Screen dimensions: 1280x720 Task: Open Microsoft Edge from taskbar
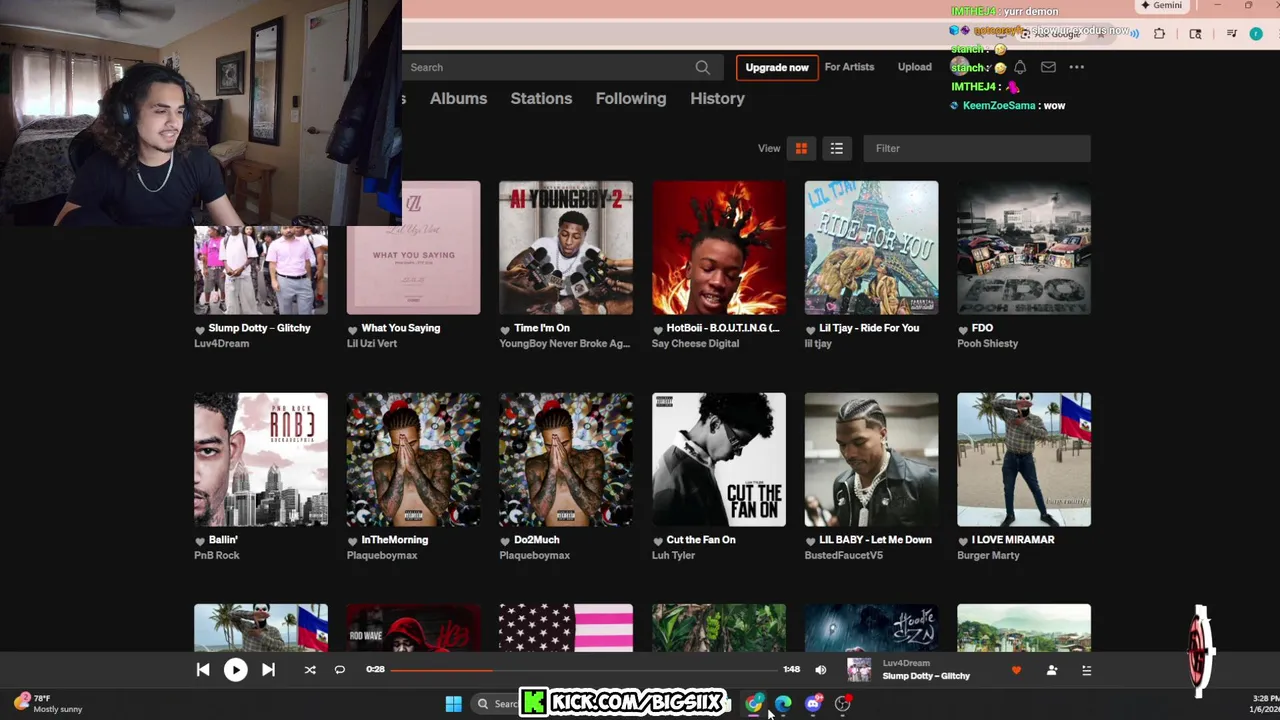pyautogui.click(x=783, y=704)
